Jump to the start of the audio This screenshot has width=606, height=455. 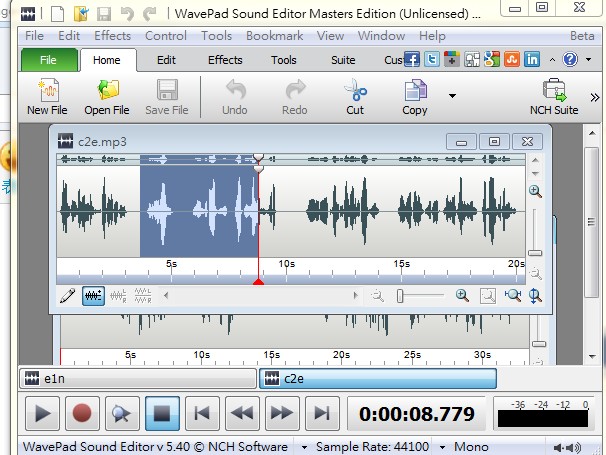[202, 413]
